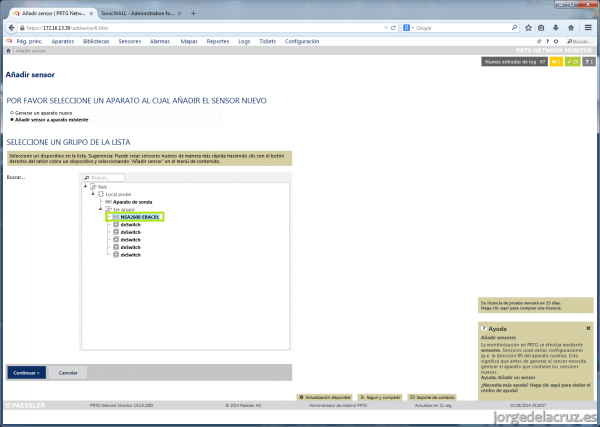600x427 pixels.
Task: Click the browser home icon
Action: click(x=571, y=28)
